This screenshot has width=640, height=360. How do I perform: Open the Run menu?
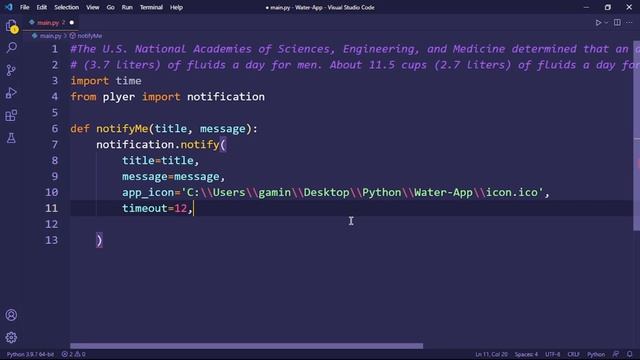[127, 7]
